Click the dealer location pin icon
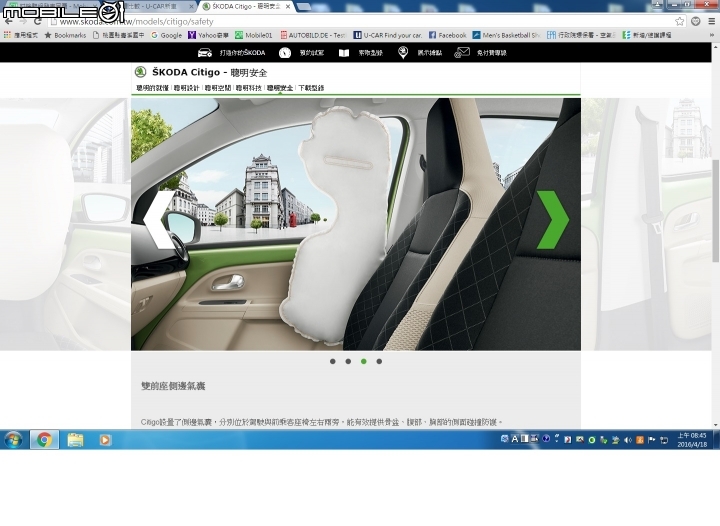 403,52
